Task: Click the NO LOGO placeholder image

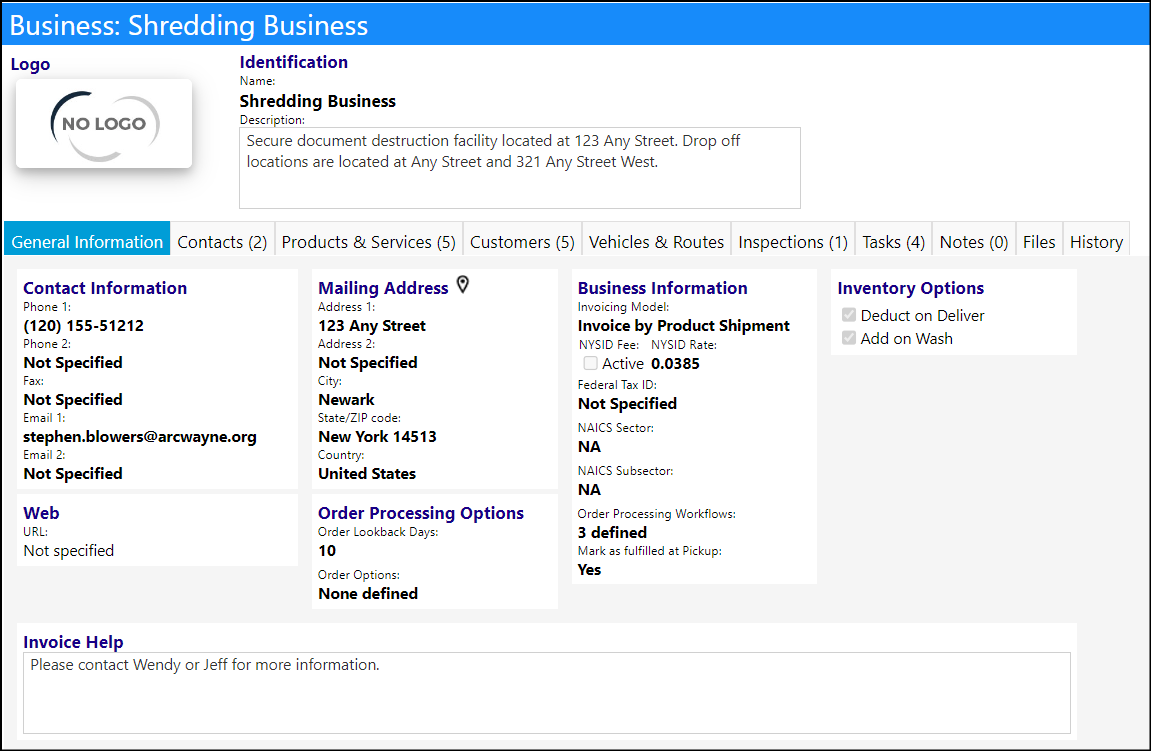Action: tap(104, 124)
